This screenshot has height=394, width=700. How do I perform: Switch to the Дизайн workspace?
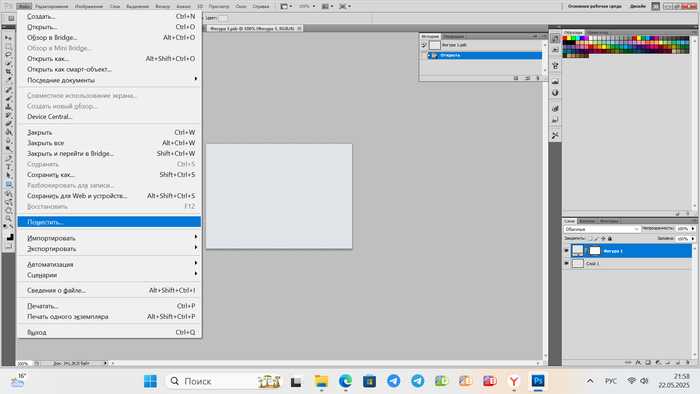click(638, 6)
